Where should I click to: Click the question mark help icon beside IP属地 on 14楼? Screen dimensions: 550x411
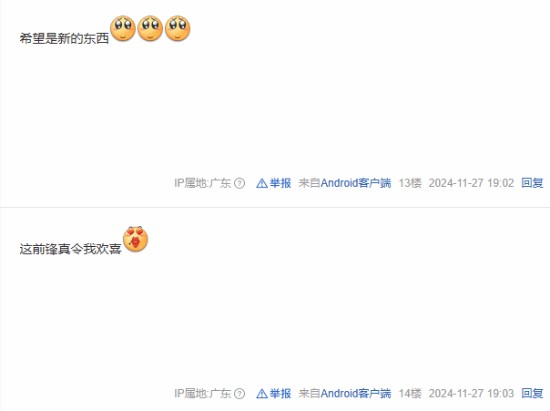pyautogui.click(x=239, y=393)
